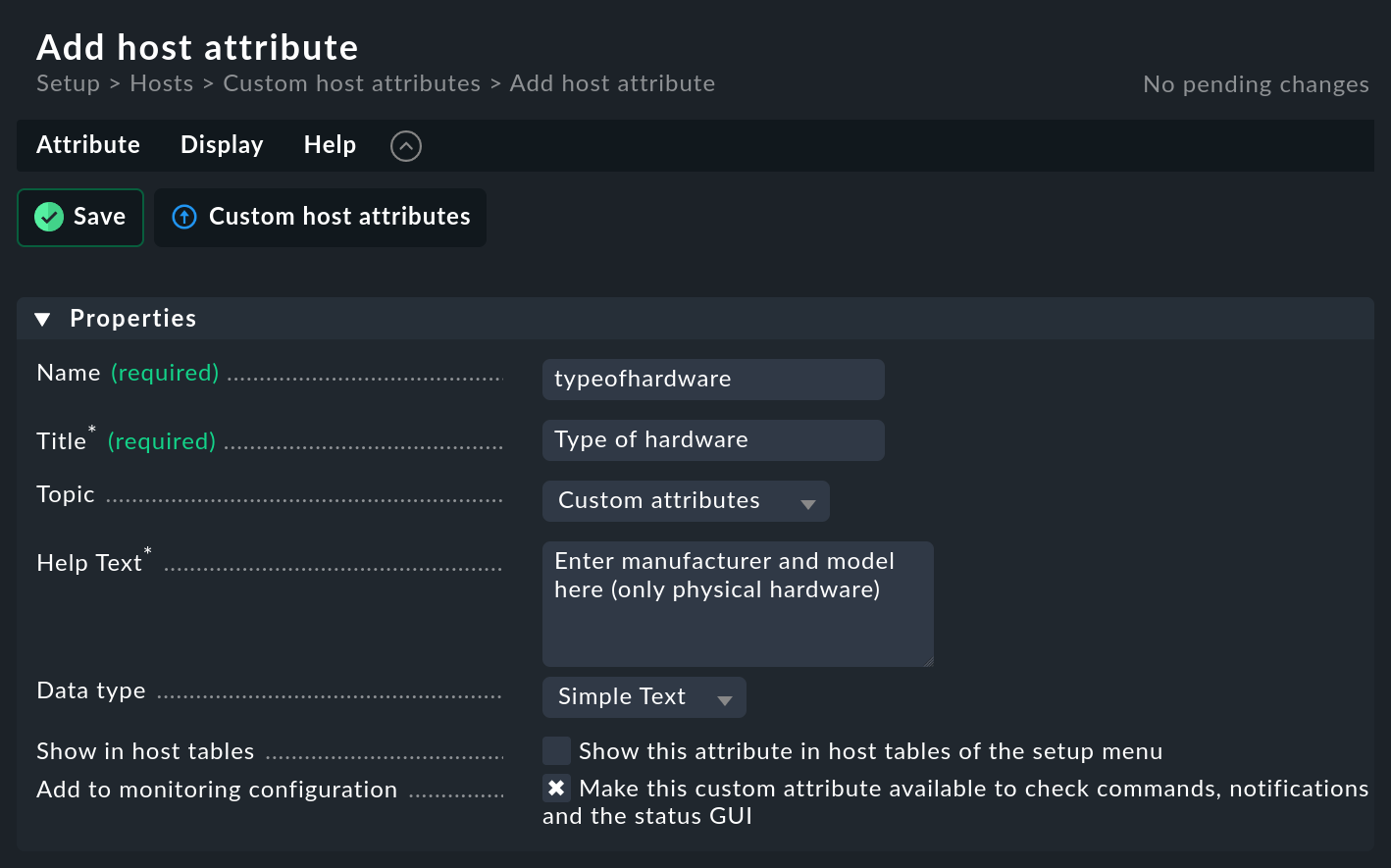The image size is (1391, 868).
Task: Click the 'Add host attribute' breadcrumb text
Action: tap(612, 84)
